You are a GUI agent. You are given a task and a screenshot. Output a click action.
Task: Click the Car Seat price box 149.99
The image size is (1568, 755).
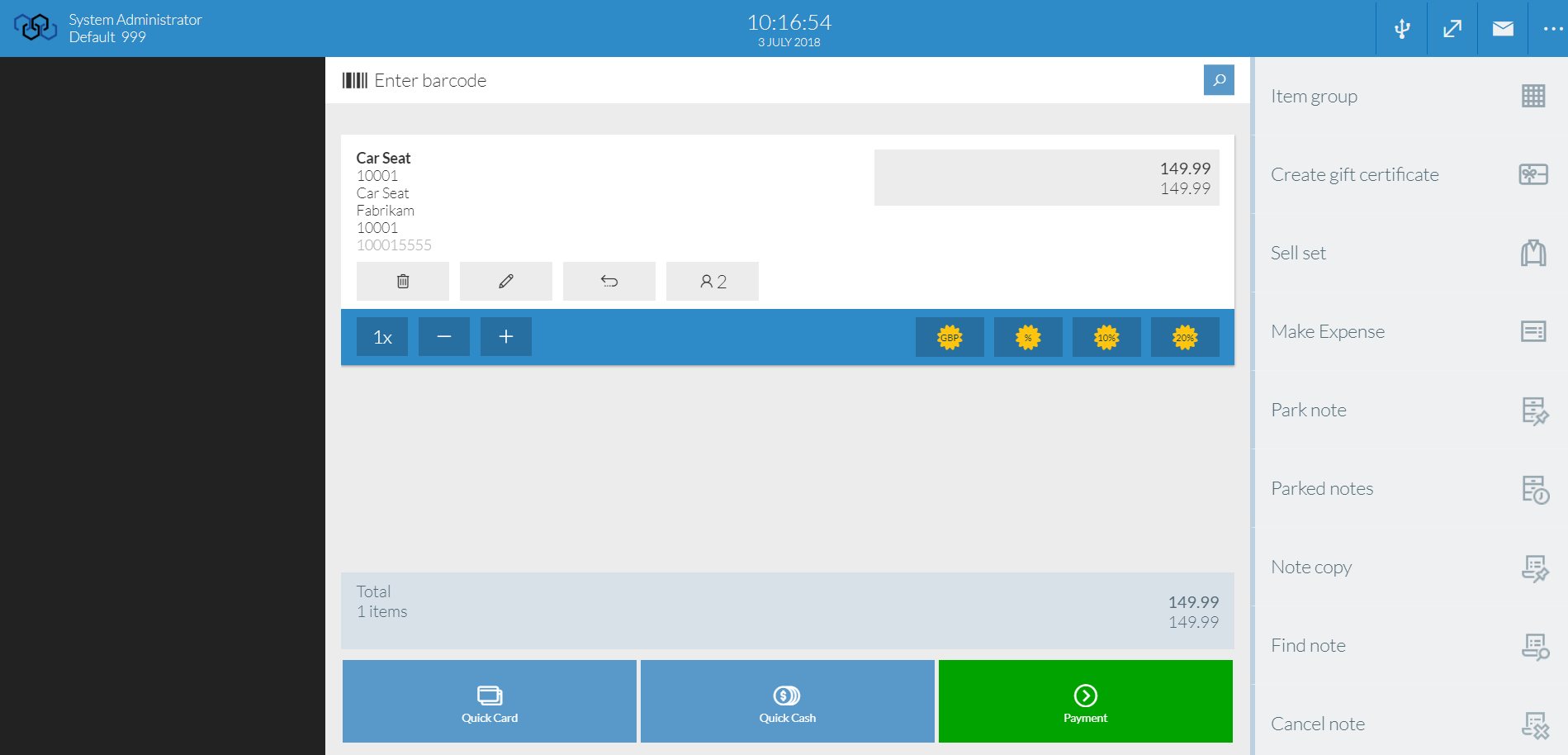pos(1046,178)
